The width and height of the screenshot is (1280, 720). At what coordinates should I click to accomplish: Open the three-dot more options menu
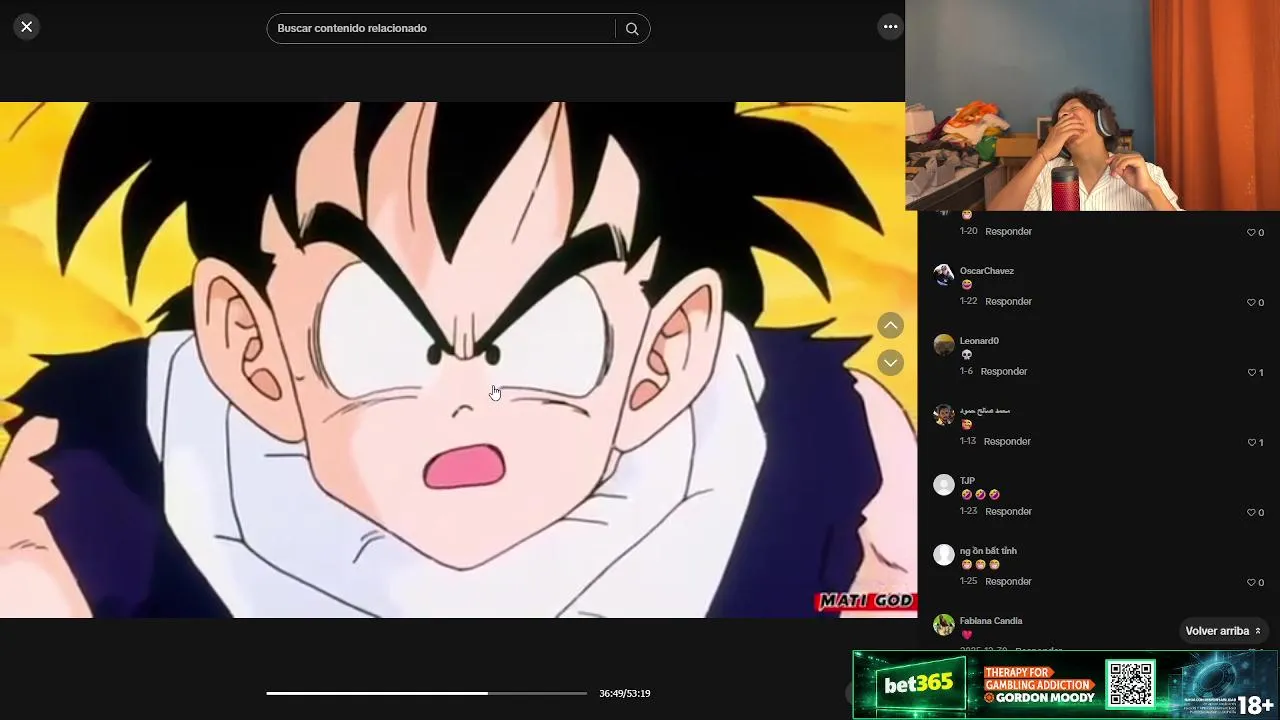point(890,27)
